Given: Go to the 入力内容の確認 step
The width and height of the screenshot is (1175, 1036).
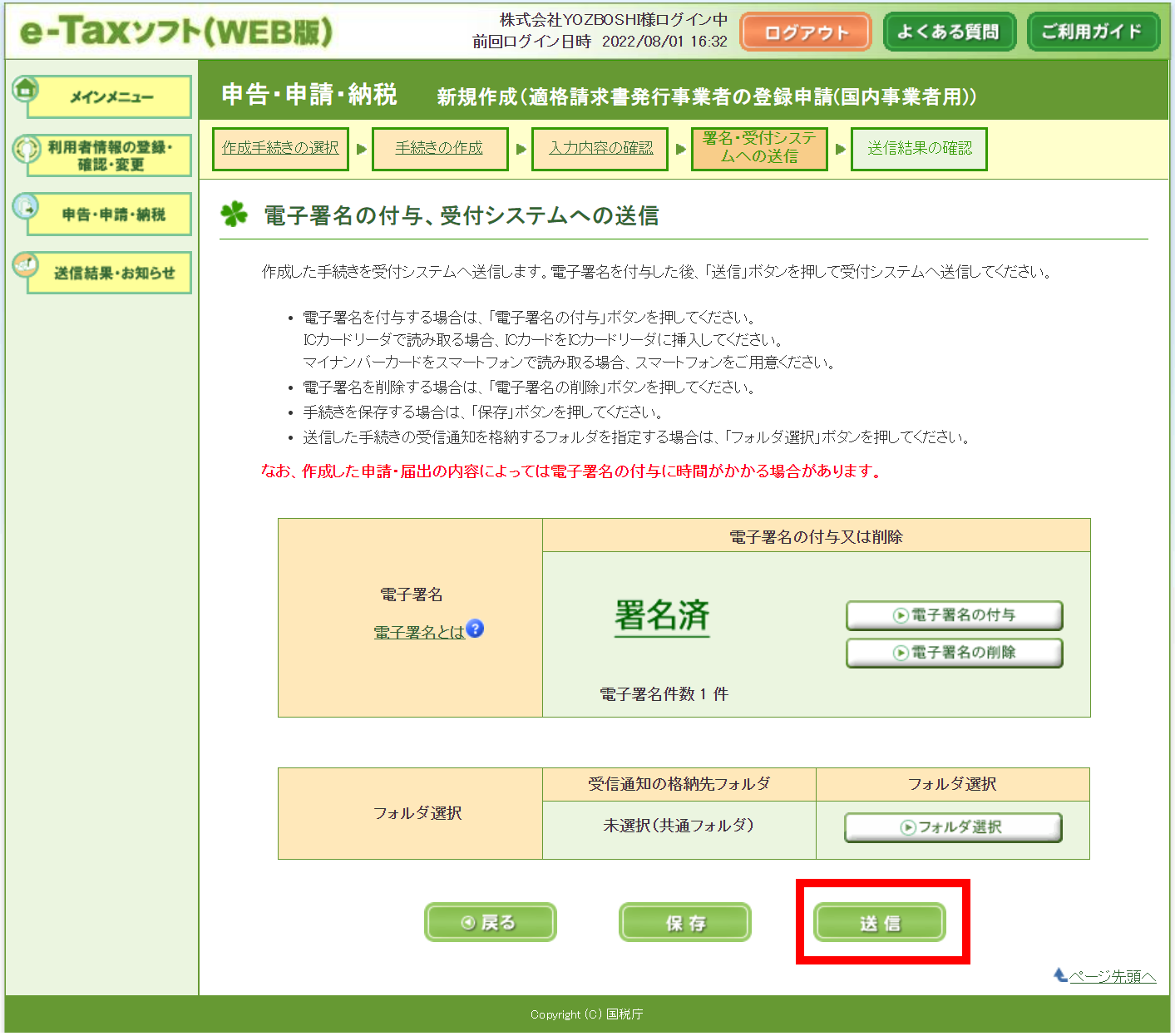Looking at the screenshot, I should (x=600, y=148).
